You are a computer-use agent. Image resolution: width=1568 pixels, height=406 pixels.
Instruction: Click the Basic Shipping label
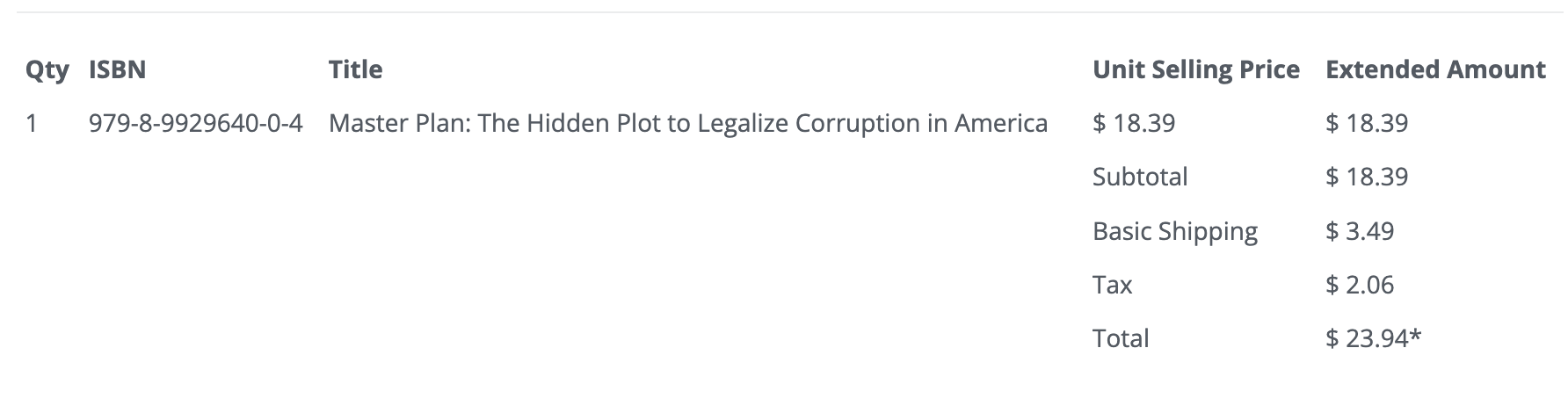coord(1174,232)
